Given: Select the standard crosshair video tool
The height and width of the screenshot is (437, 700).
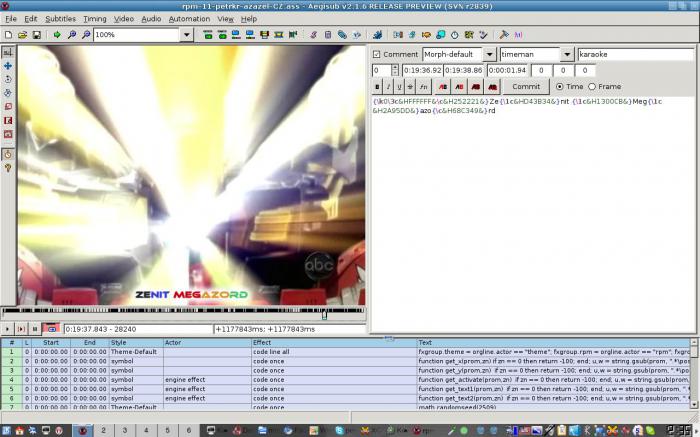Looking at the screenshot, I should [8, 52].
